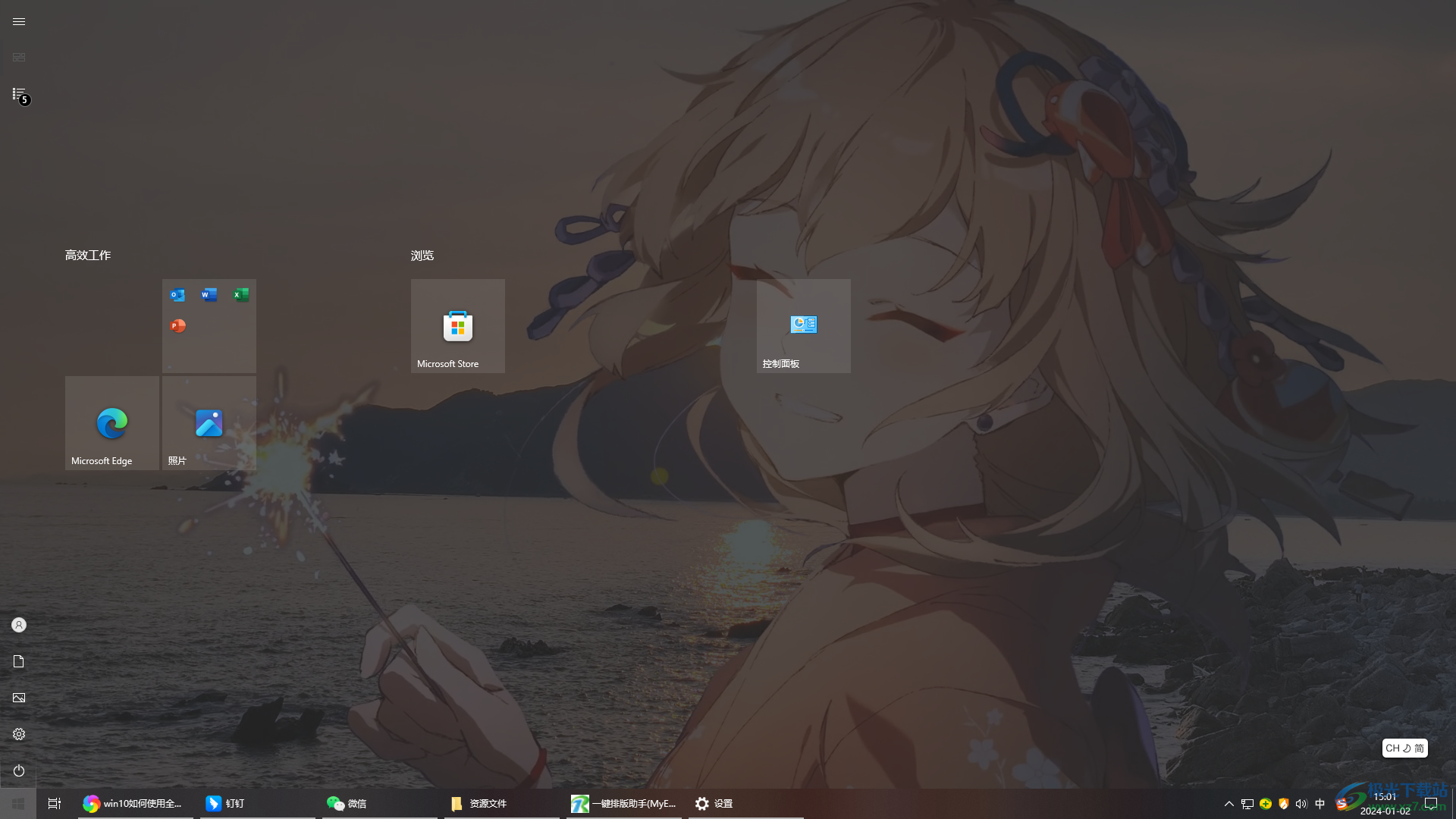Screen dimensions: 1456x819
Task: Open Excel from the Office tile folder
Action: pos(241,295)
